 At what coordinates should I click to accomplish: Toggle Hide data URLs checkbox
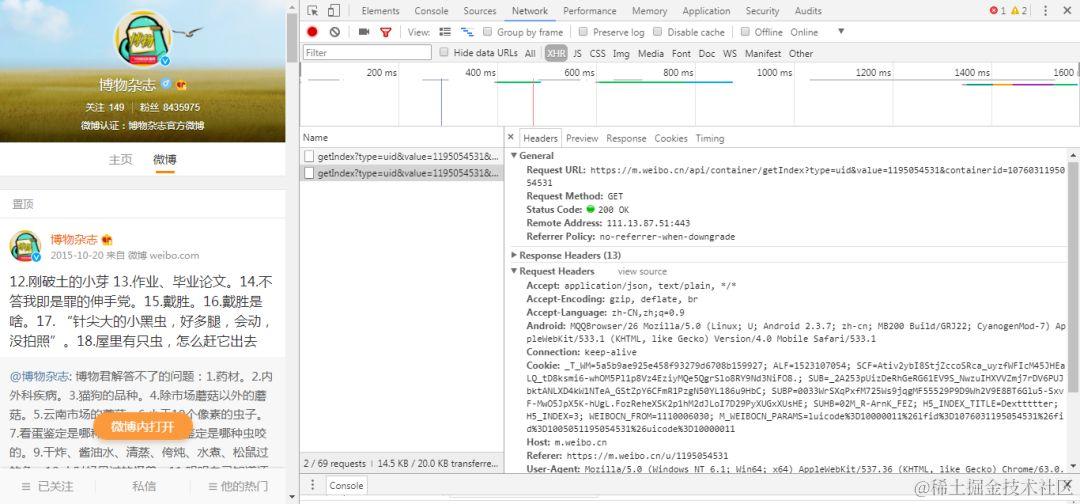coord(444,52)
